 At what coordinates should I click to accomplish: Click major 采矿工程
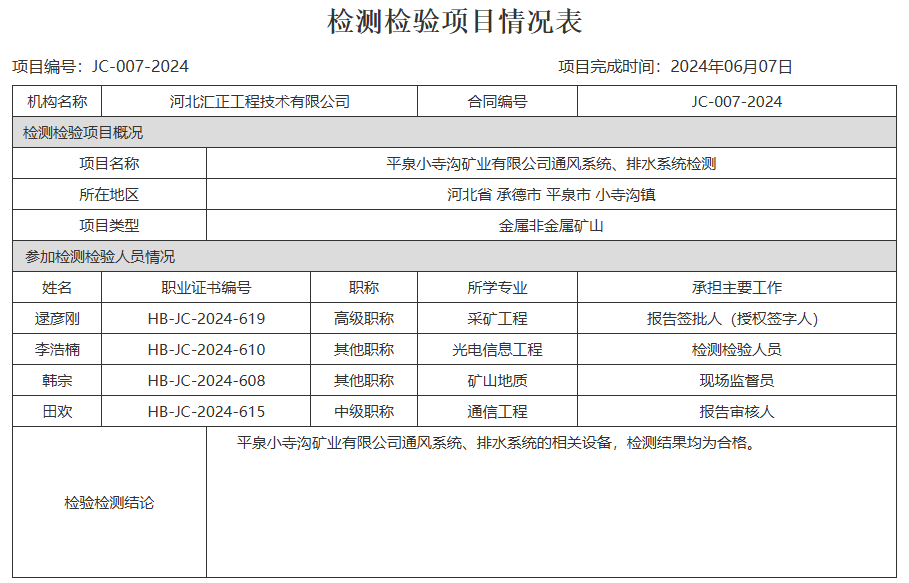(497, 318)
